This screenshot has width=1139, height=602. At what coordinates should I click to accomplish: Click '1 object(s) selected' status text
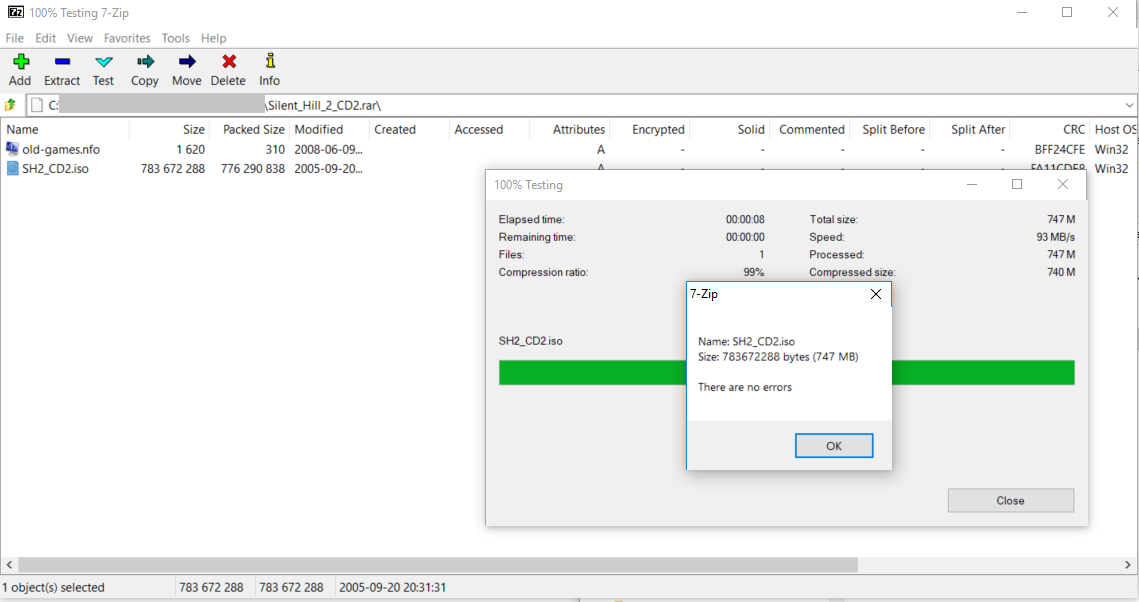click(x=53, y=587)
